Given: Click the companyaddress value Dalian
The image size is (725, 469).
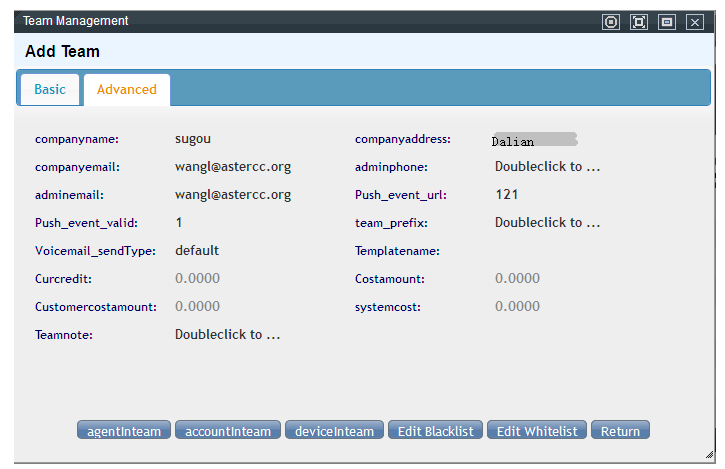Looking at the screenshot, I should tap(514, 141).
